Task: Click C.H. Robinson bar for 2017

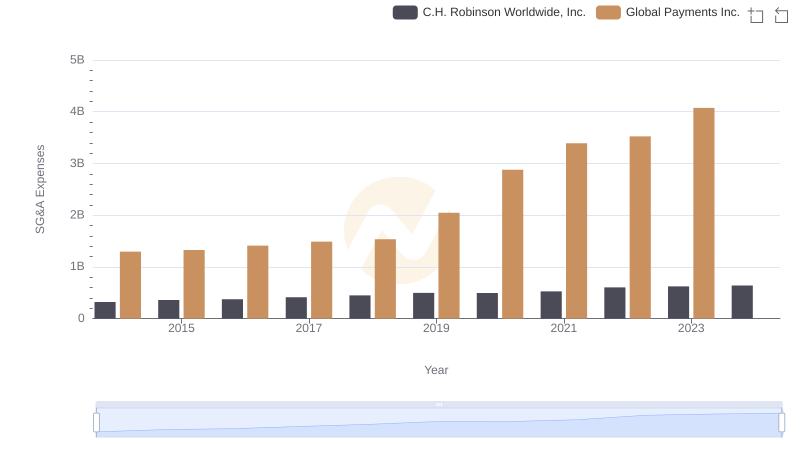Action: click(296, 308)
